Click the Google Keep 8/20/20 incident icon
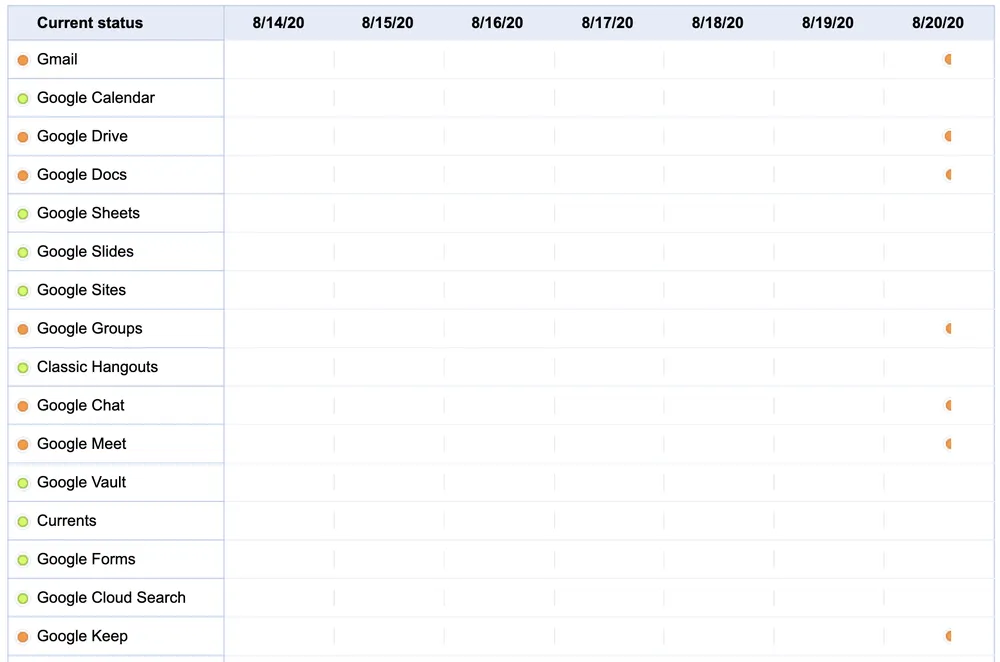Image resolution: width=1000 pixels, height=662 pixels. (947, 636)
